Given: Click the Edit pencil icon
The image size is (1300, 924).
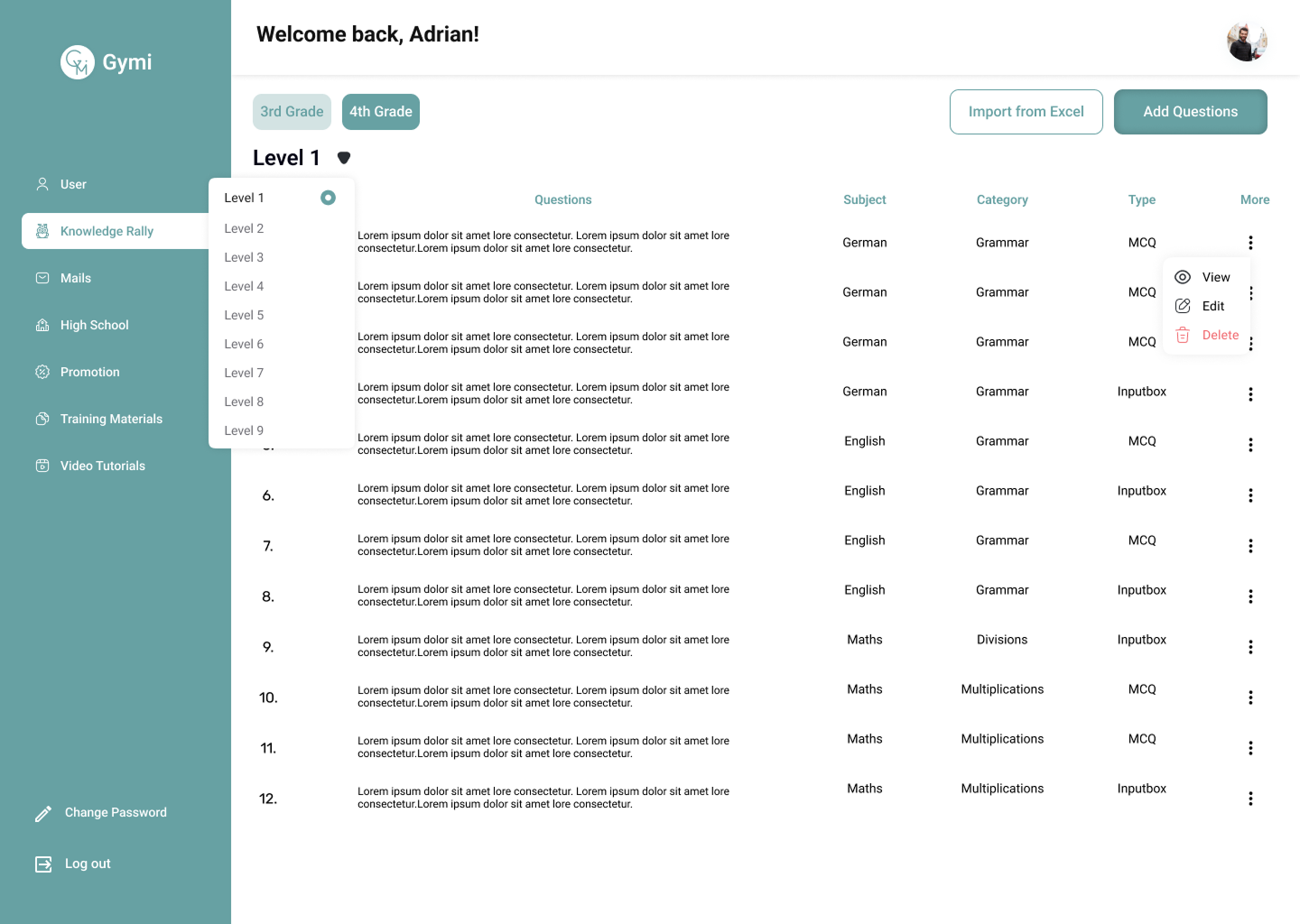Looking at the screenshot, I should (x=1183, y=306).
